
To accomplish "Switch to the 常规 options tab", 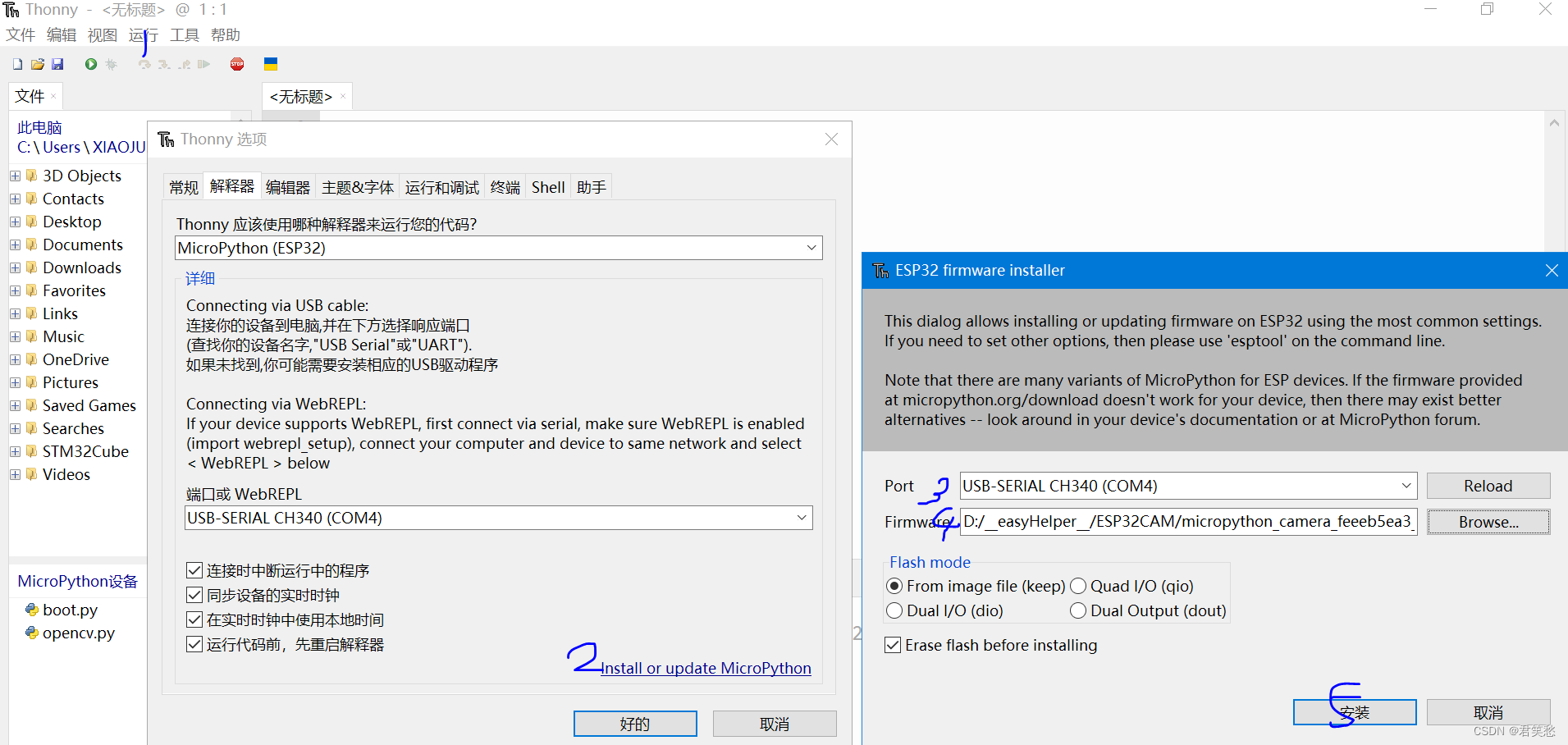I will 184,187.
